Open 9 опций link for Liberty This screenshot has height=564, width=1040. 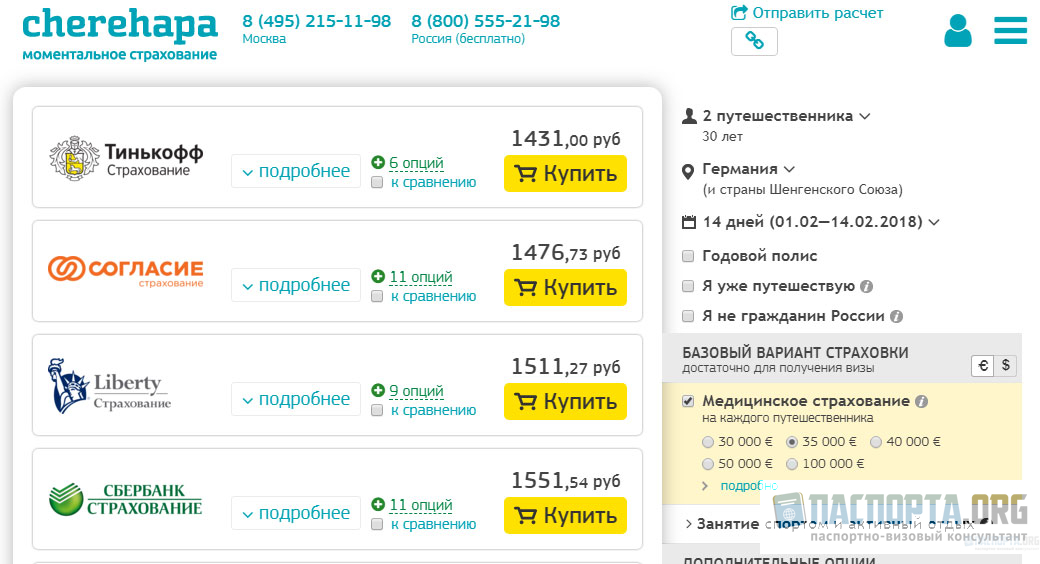click(416, 391)
